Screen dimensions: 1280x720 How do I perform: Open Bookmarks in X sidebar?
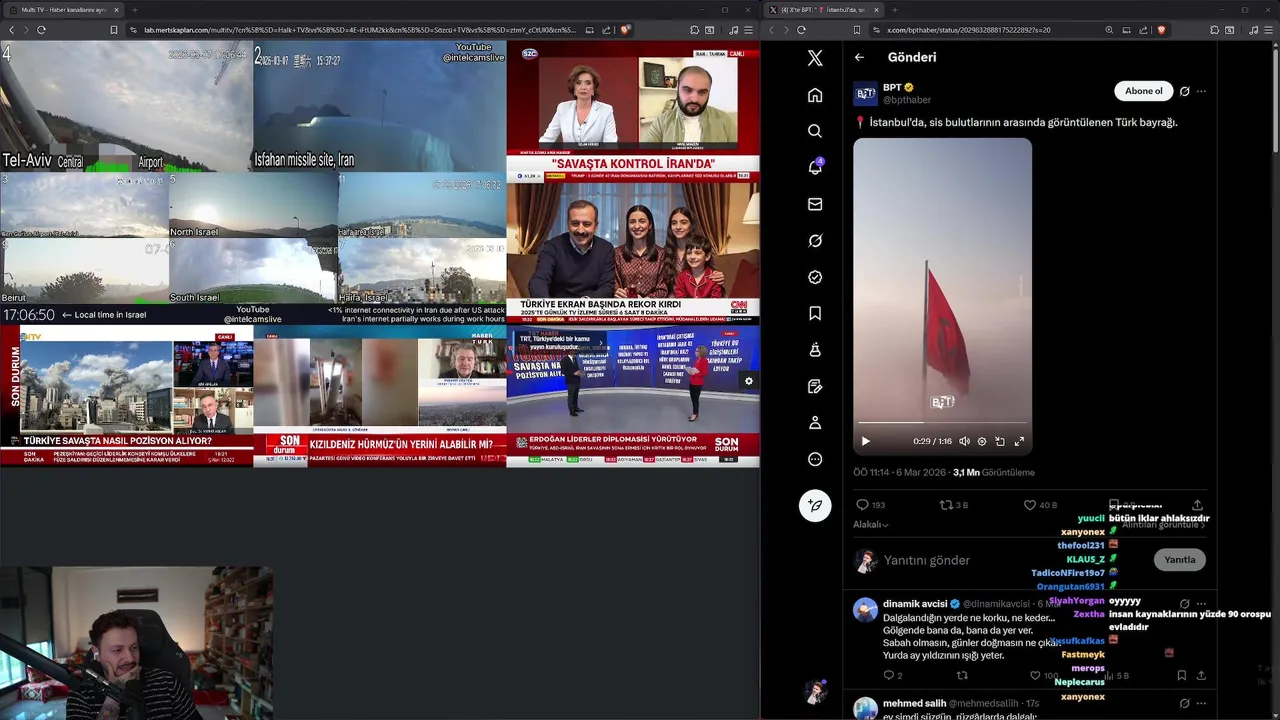815,313
